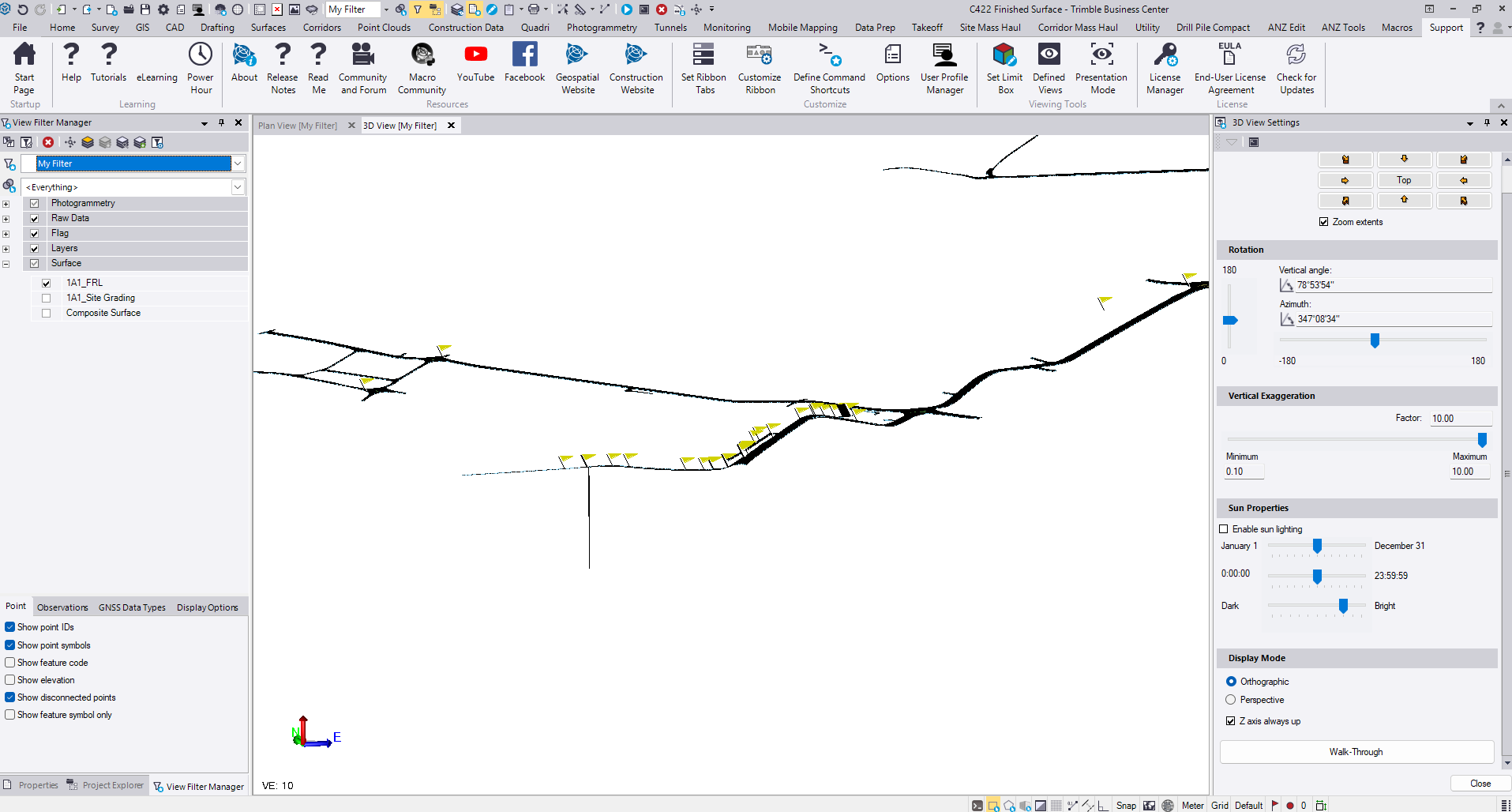This screenshot has height=812, width=1512.
Task: Open the Facebook page icon
Action: tap(524, 62)
